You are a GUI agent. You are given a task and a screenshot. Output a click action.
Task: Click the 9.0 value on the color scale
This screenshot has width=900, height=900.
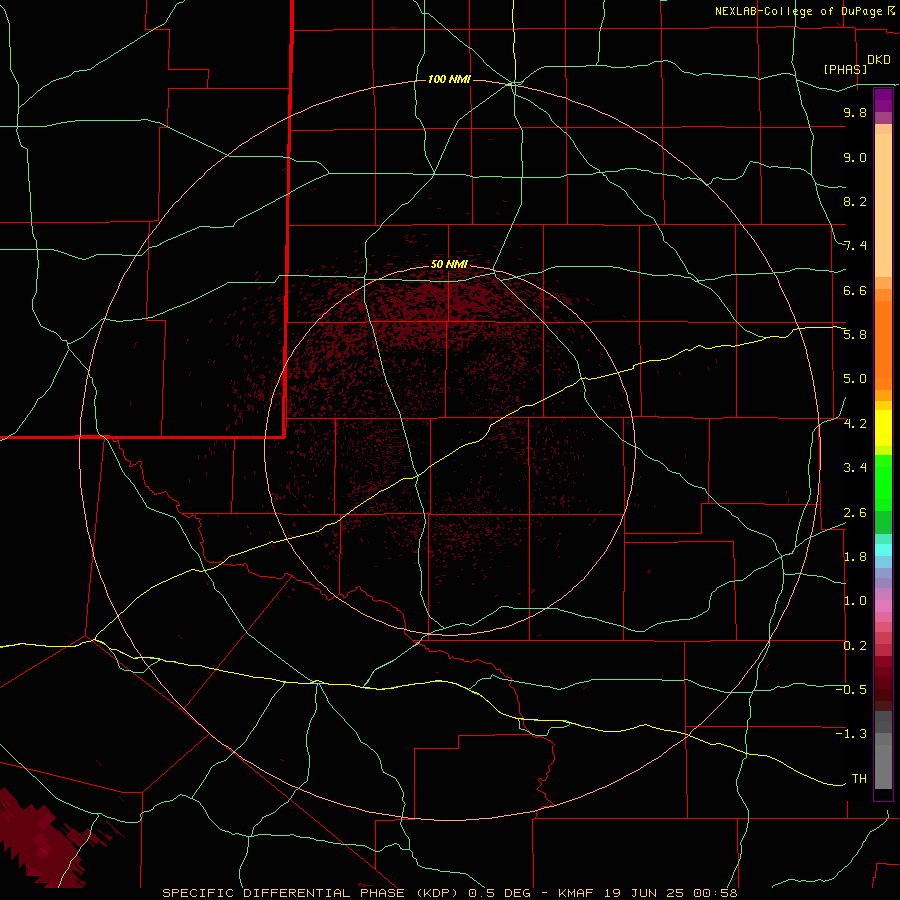pyautogui.click(x=855, y=157)
